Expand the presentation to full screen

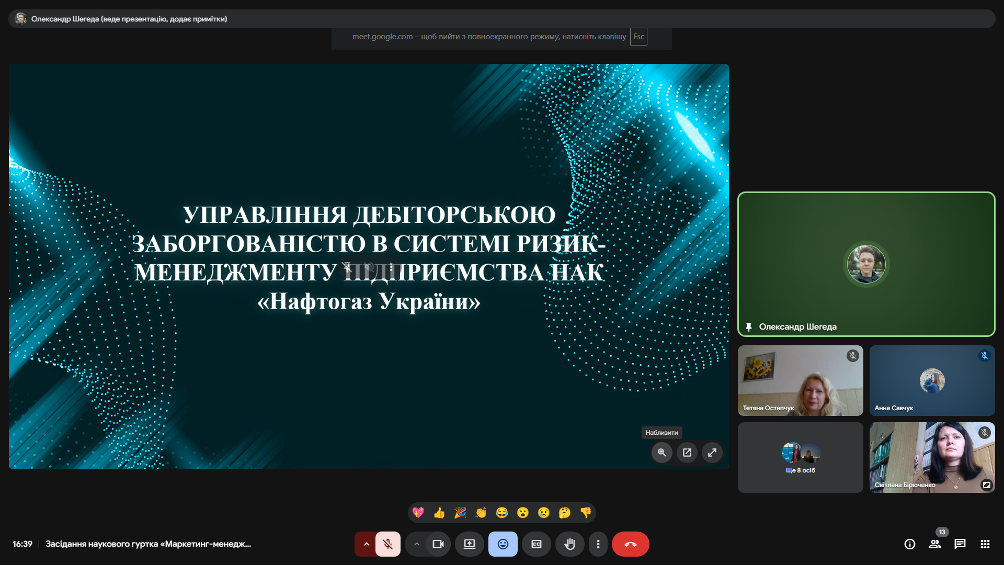(712, 452)
